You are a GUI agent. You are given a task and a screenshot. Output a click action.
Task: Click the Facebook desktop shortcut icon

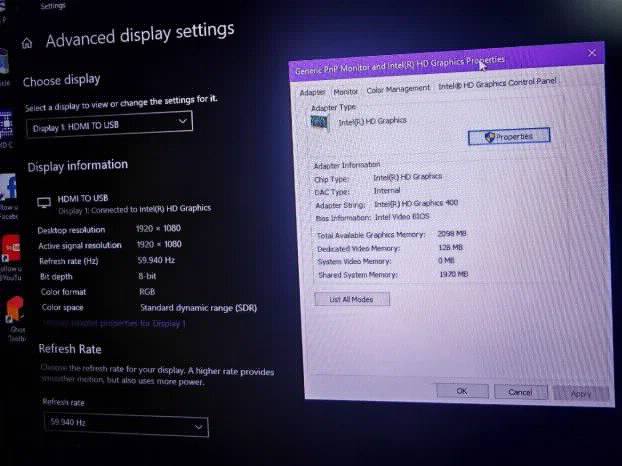(9, 187)
